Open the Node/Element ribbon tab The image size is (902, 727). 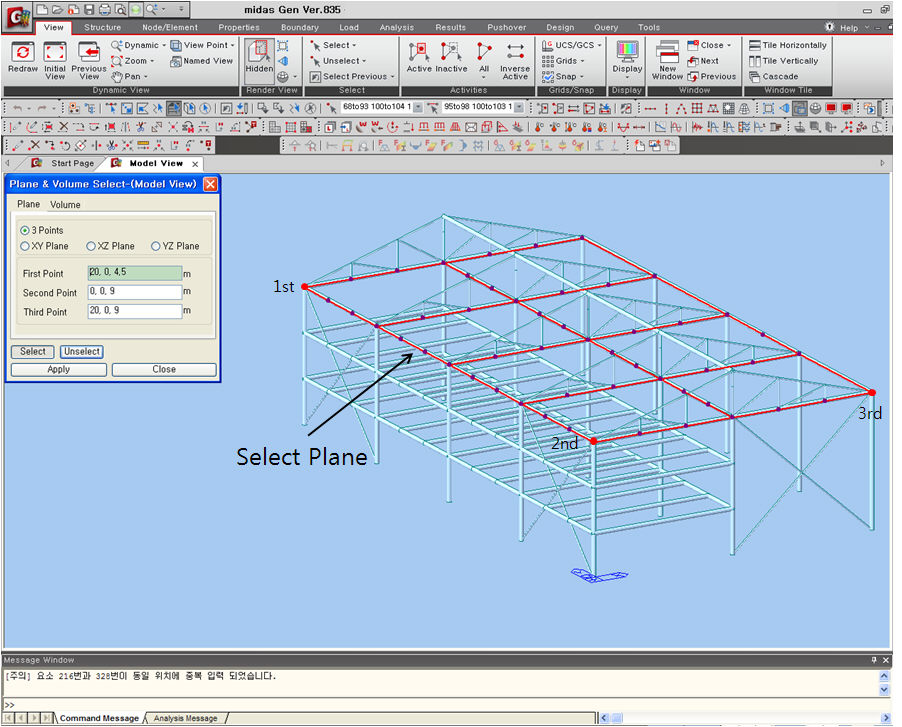(170, 28)
